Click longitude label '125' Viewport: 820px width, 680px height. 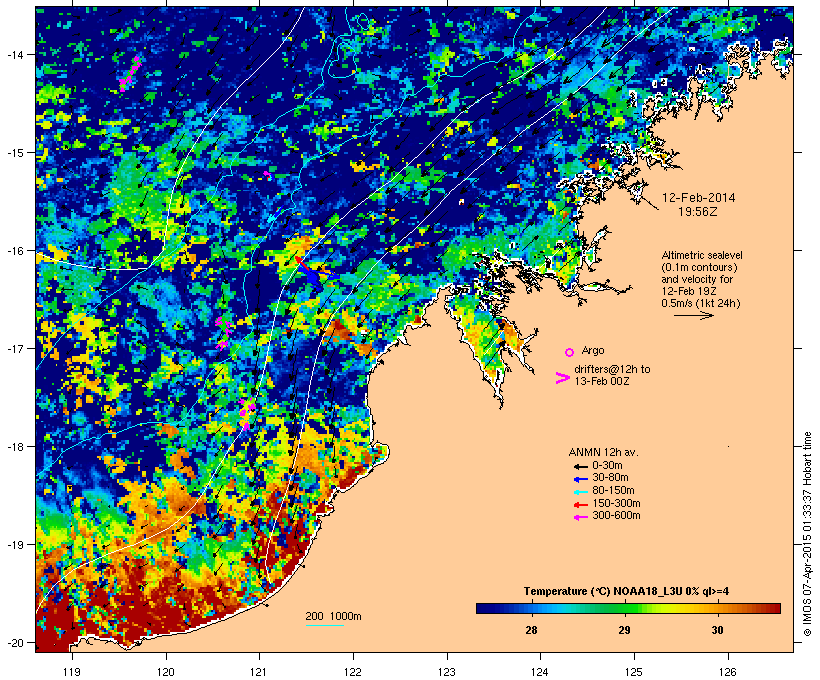pos(634,672)
